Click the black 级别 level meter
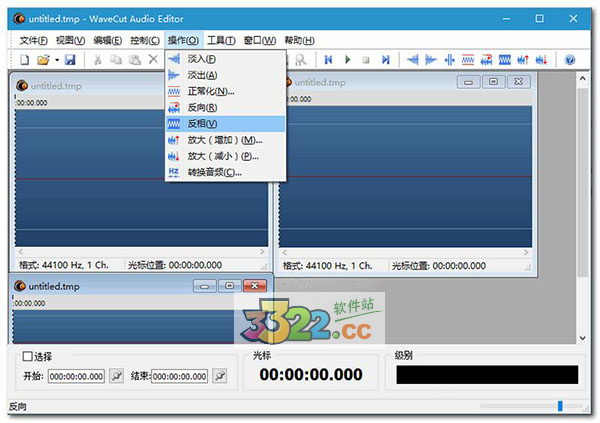 point(487,375)
